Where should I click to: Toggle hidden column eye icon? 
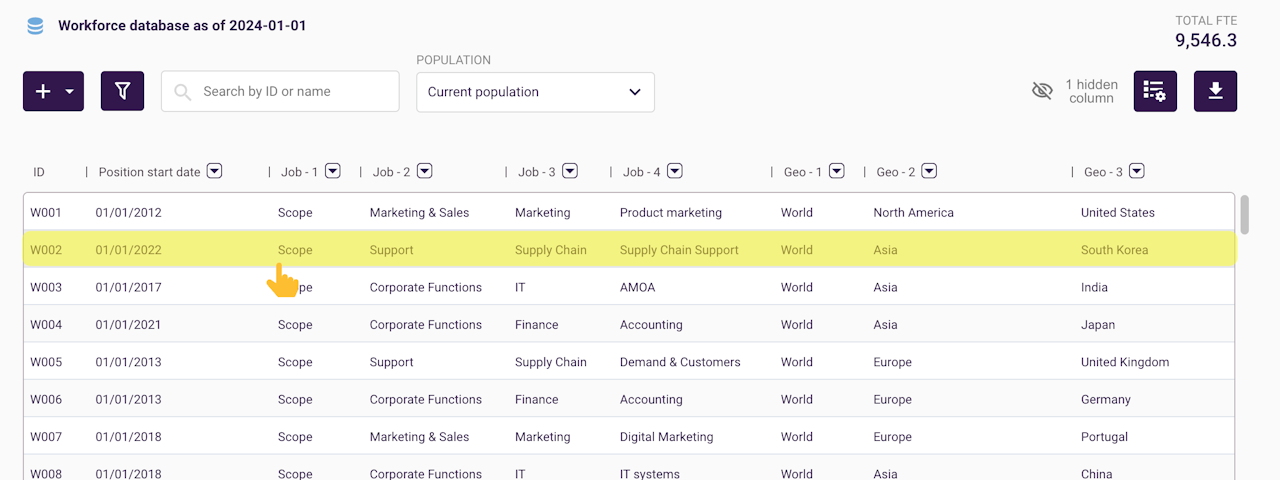coord(1042,91)
